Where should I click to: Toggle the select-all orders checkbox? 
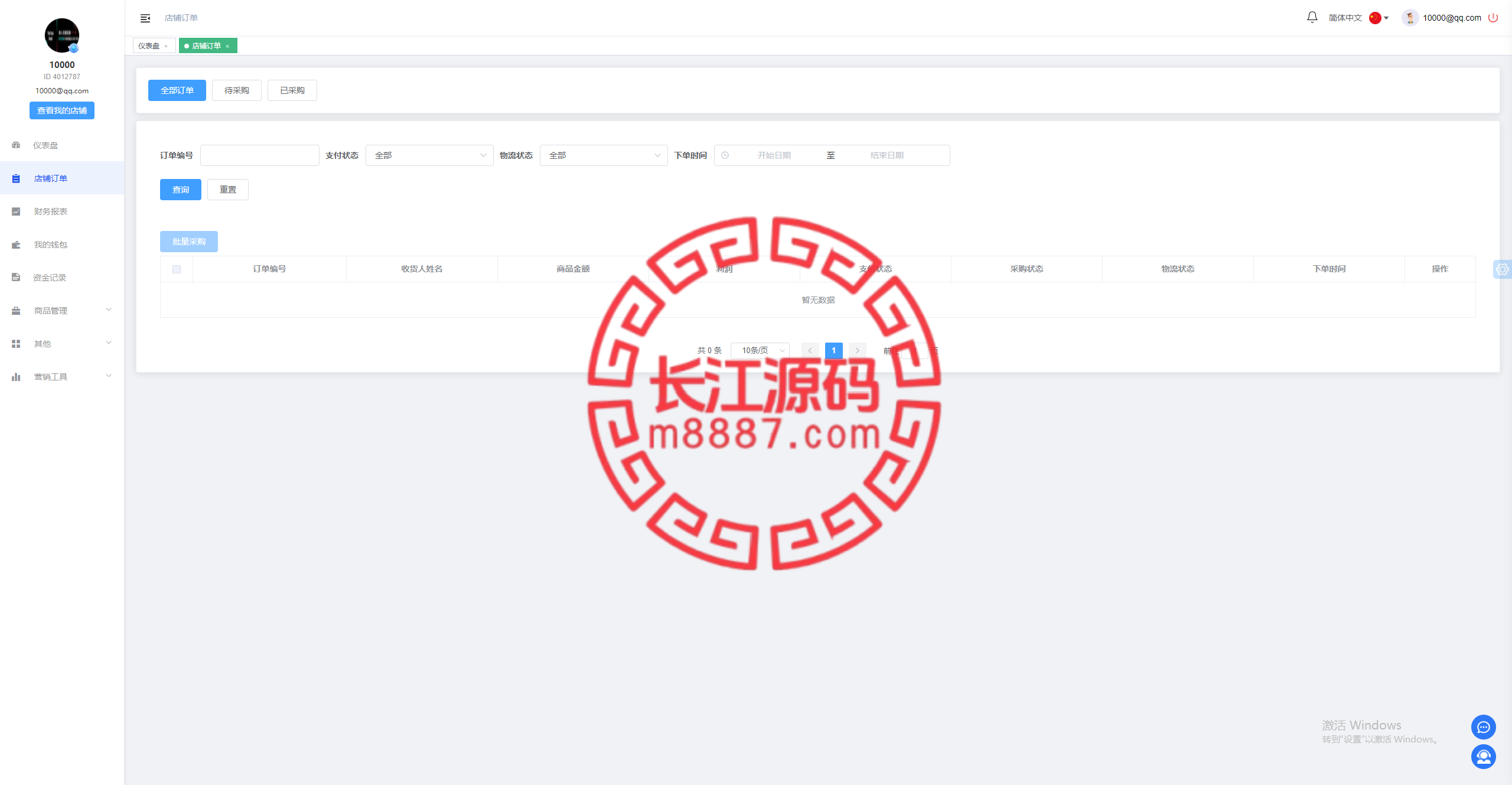click(x=177, y=269)
